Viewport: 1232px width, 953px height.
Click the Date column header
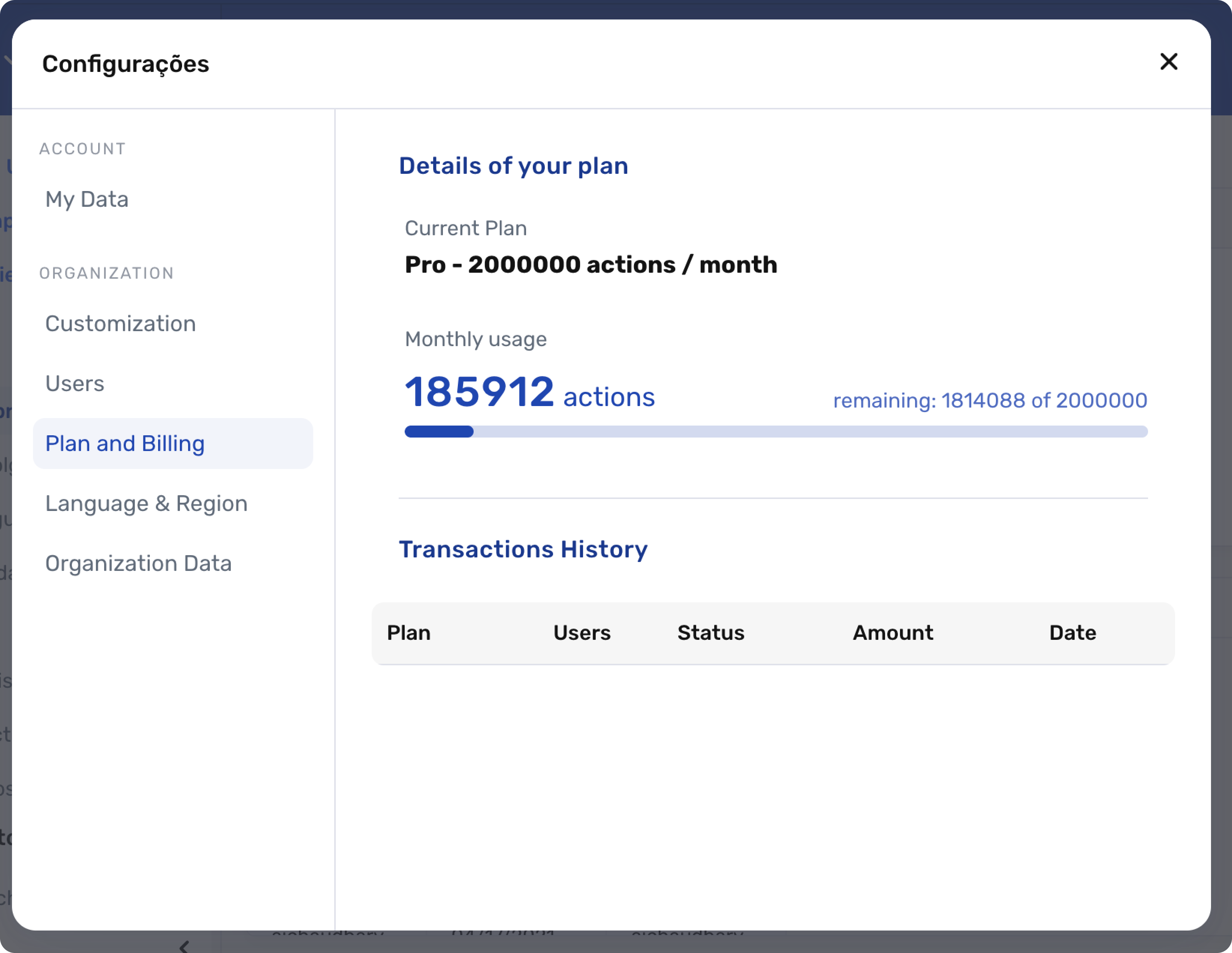[1072, 633]
